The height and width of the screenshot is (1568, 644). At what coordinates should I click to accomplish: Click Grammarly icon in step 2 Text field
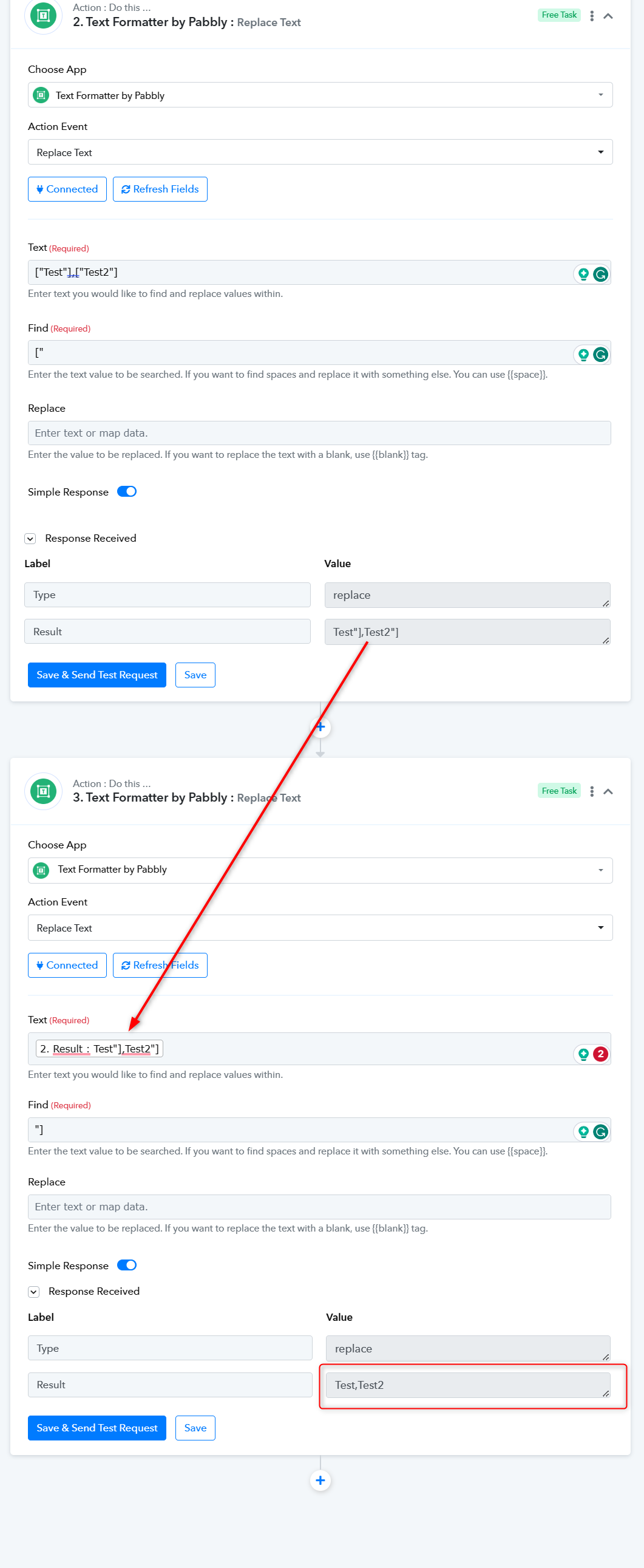coord(600,274)
